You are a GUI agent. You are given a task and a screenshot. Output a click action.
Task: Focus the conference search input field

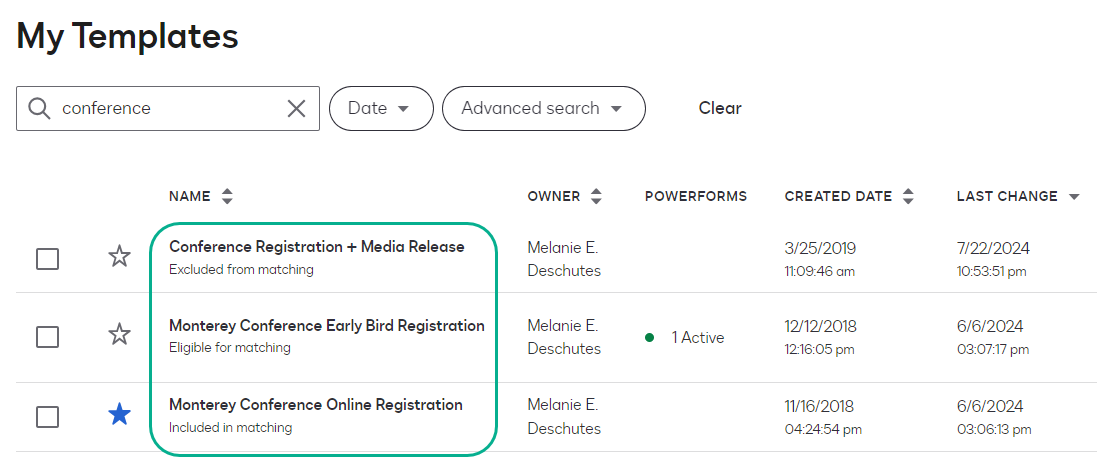[170, 108]
